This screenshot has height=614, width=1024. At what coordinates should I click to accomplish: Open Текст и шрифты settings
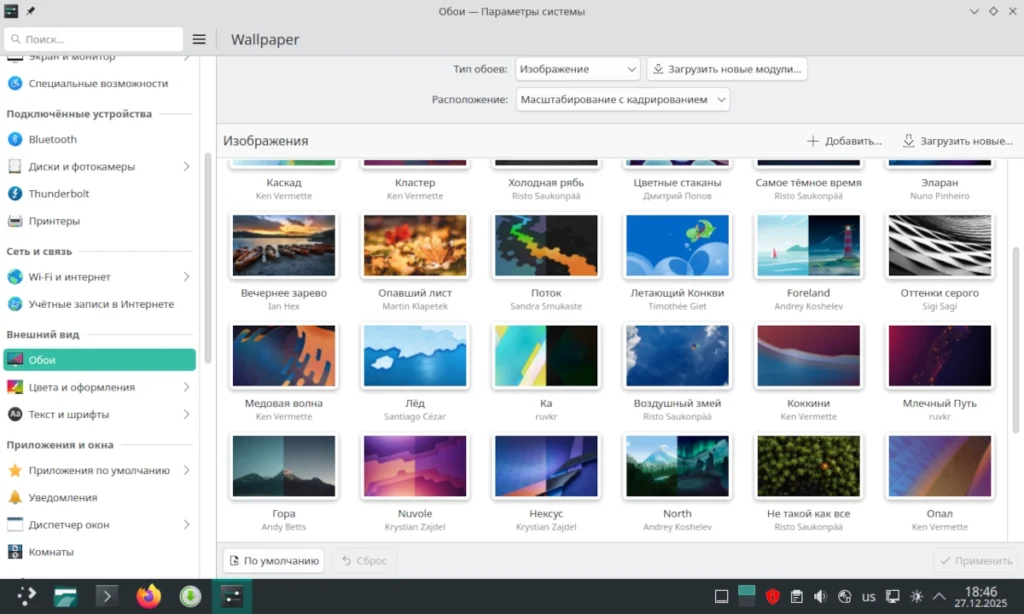(x=99, y=414)
